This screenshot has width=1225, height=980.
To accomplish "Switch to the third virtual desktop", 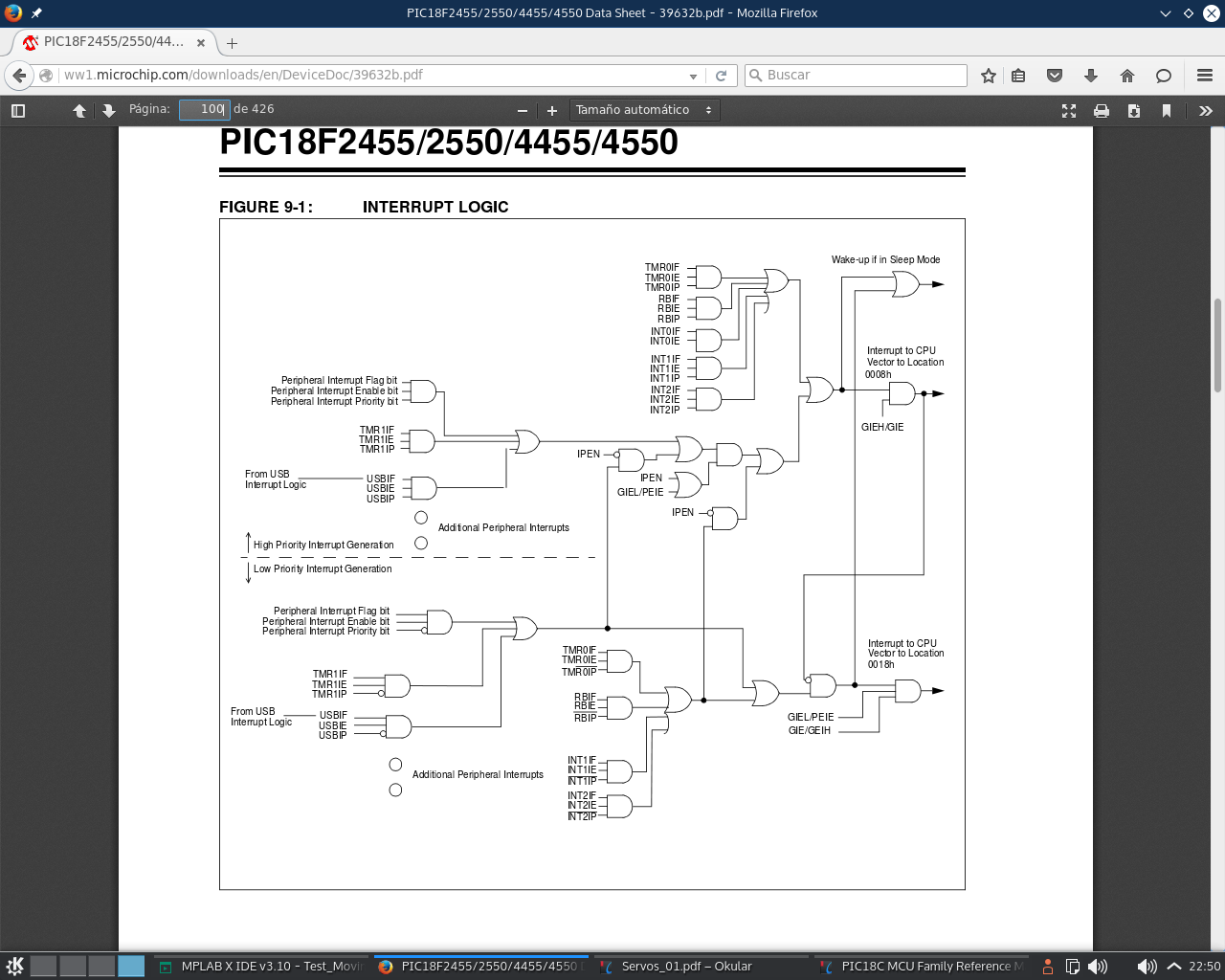I will point(101,966).
